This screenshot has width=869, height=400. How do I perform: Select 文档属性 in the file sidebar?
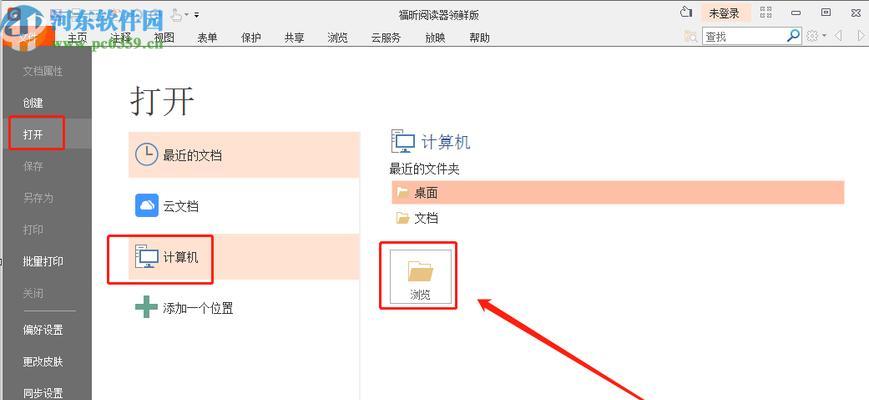(43, 71)
